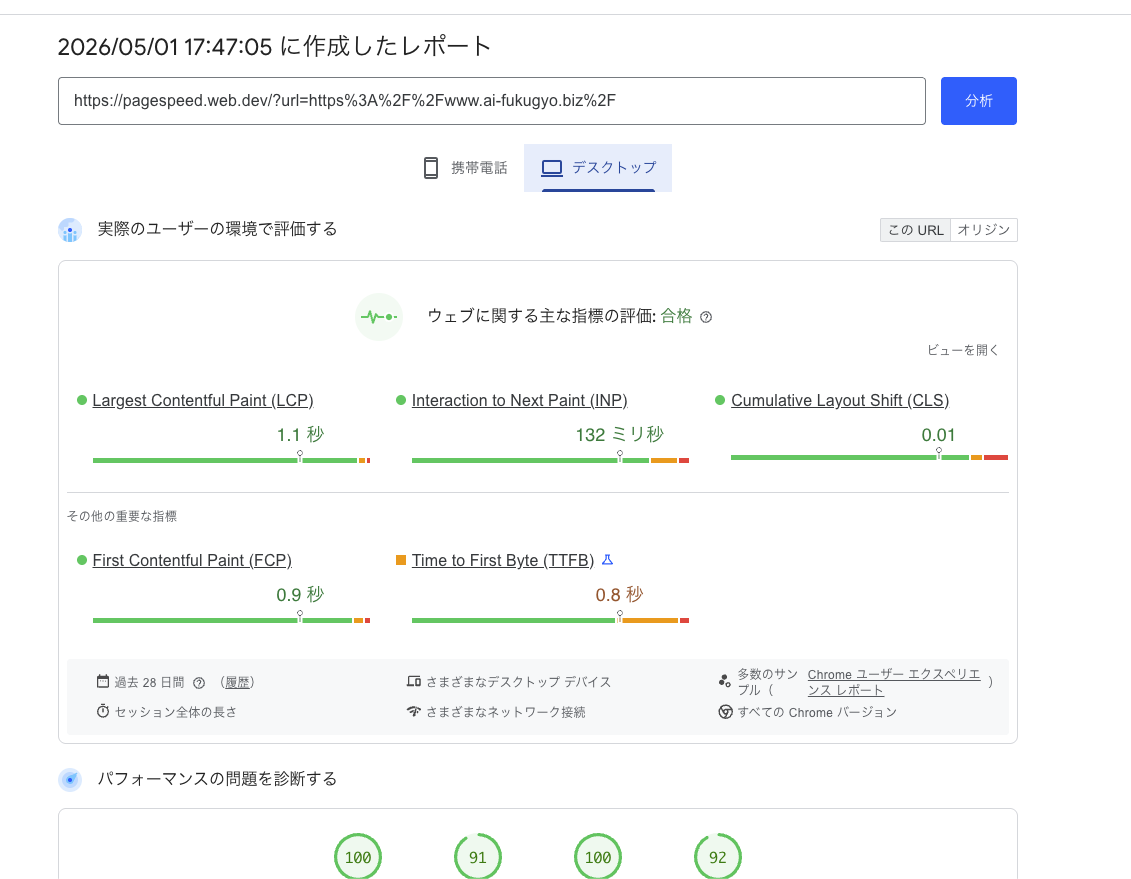Click the LCP value 1.1 秒

[300, 435]
